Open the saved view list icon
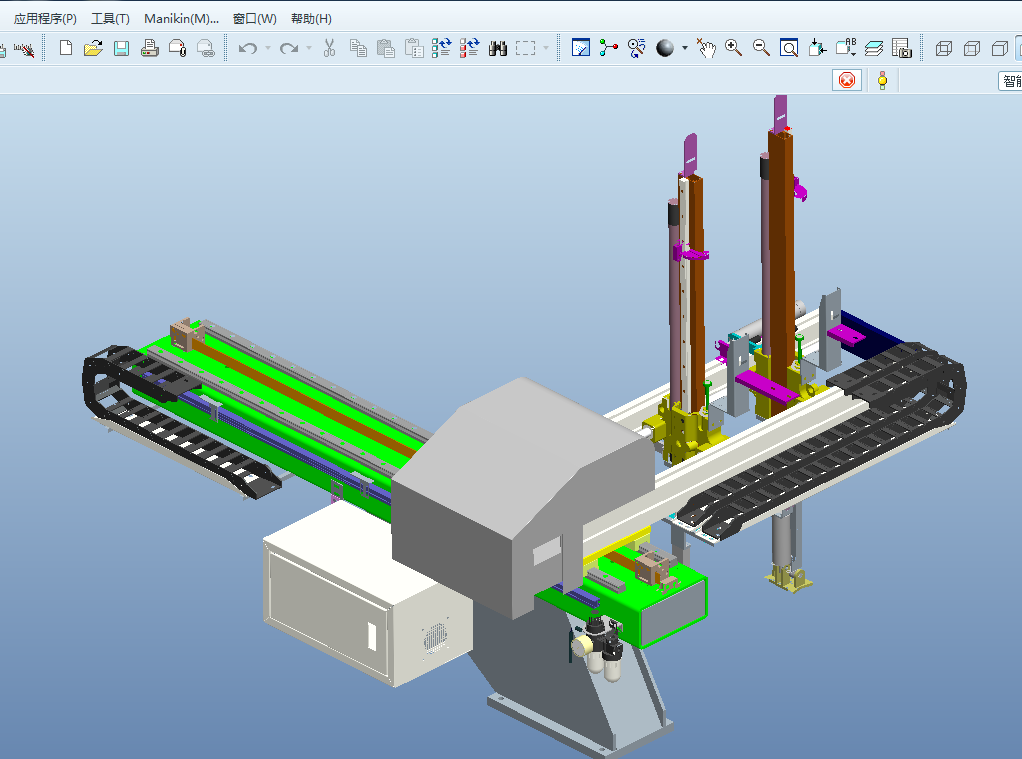The width and height of the screenshot is (1022, 759). (846, 48)
